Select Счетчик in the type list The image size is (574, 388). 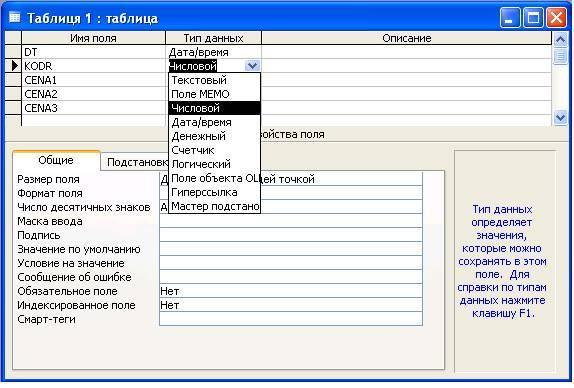215,150
